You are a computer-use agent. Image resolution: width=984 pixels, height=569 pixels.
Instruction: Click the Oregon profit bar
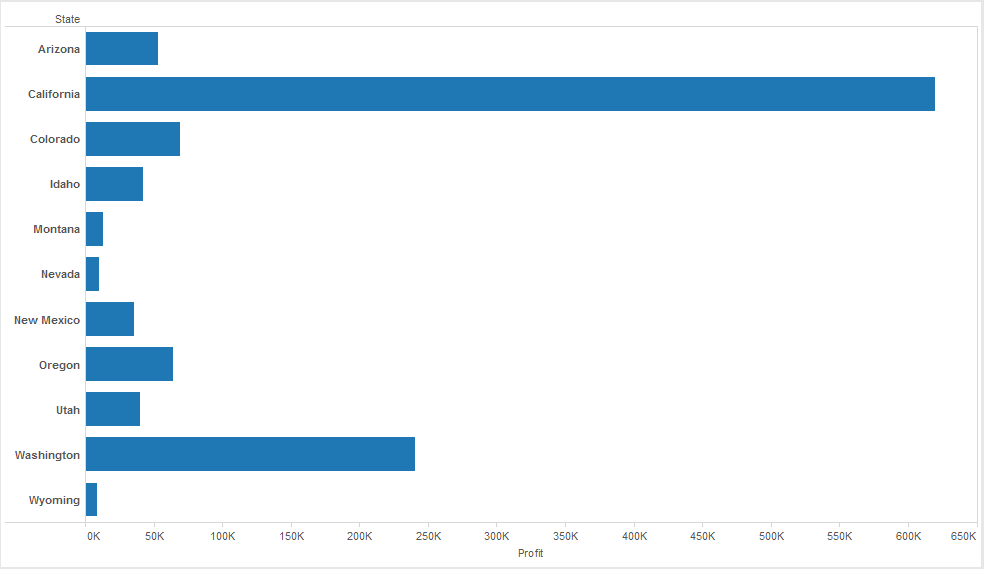129,364
